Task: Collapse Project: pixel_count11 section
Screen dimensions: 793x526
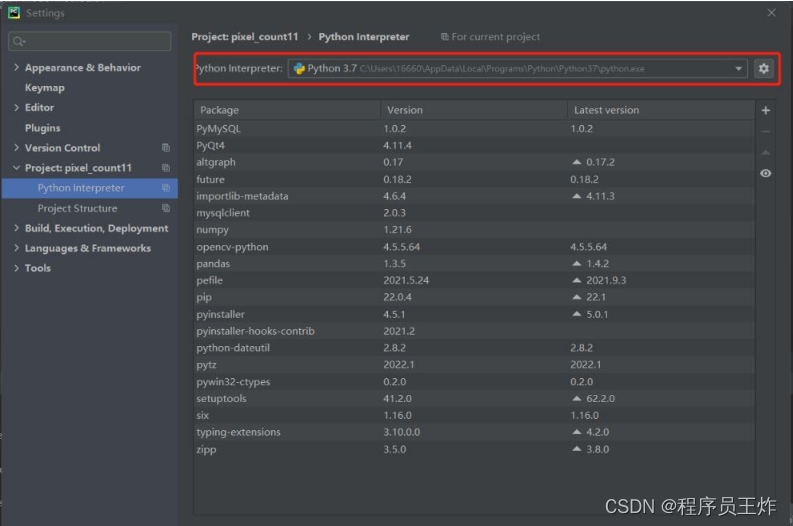Action: click(16, 168)
